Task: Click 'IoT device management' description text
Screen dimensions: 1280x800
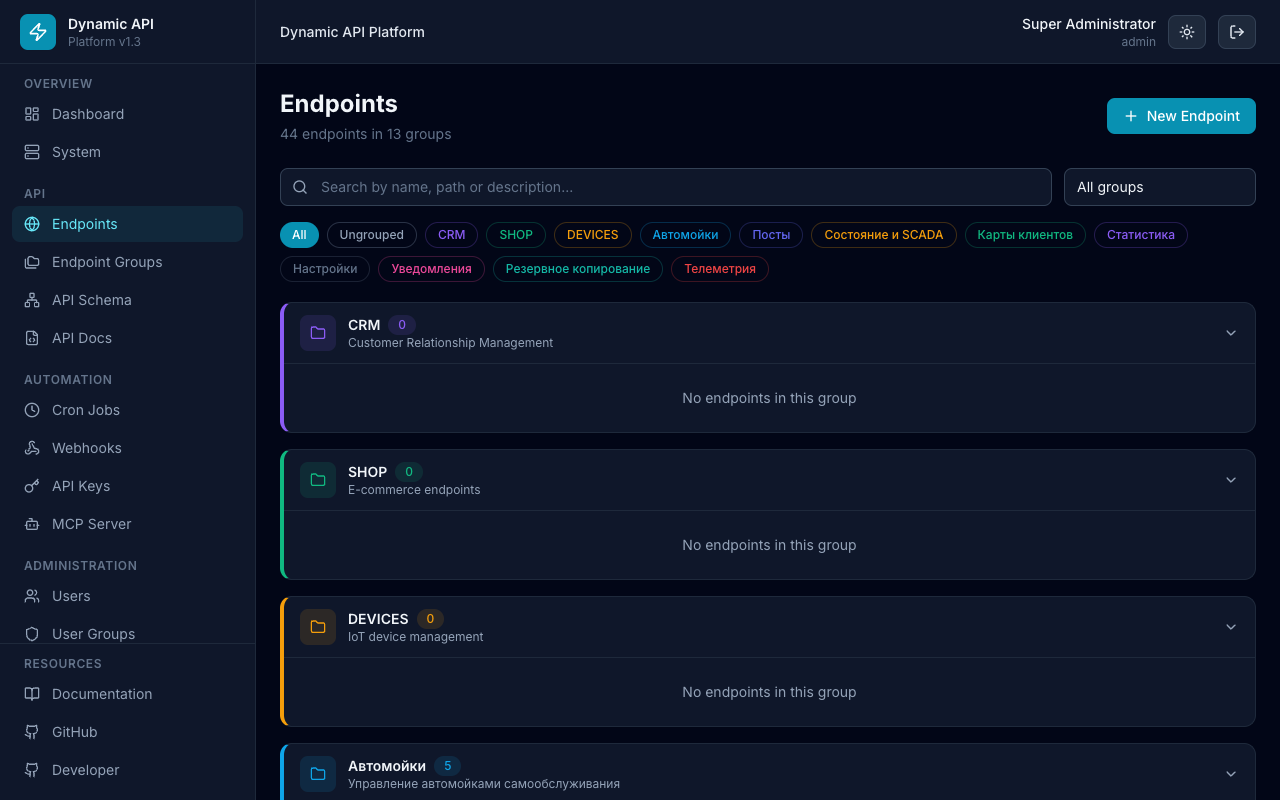Action: 416,637
